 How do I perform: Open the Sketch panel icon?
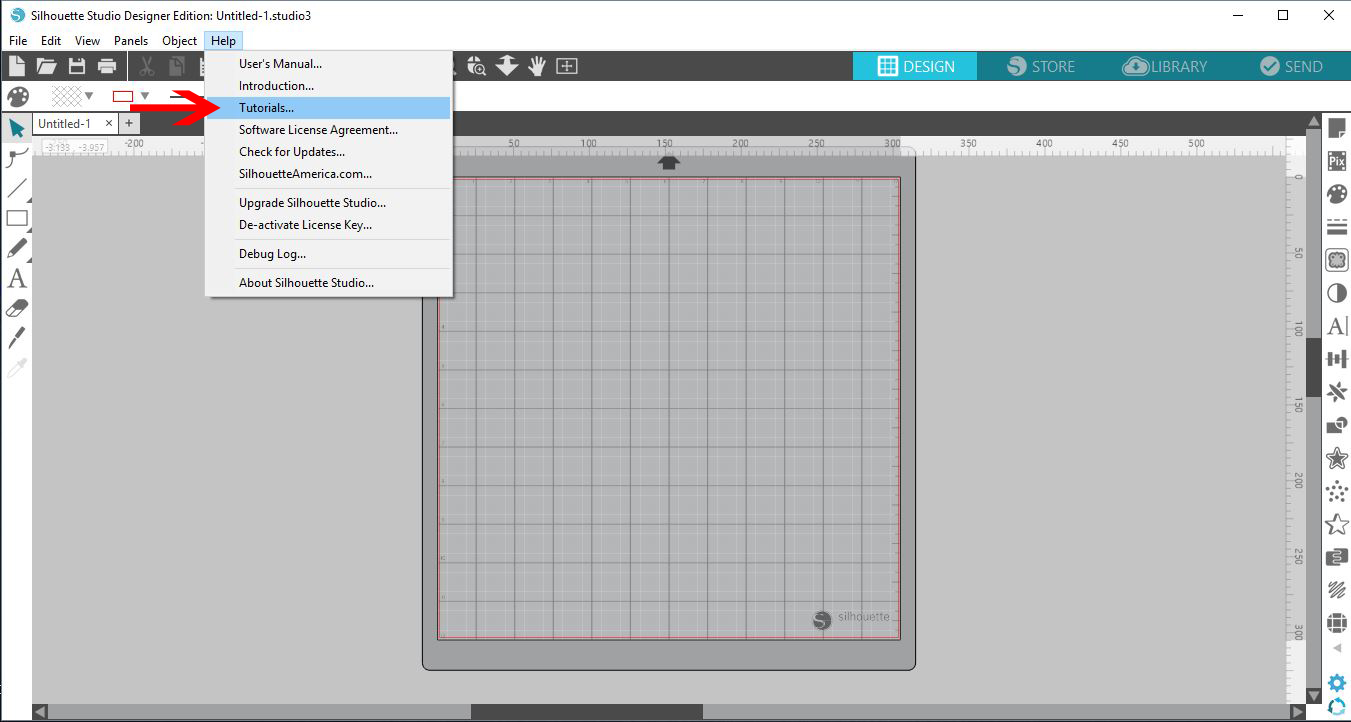click(x=1336, y=589)
